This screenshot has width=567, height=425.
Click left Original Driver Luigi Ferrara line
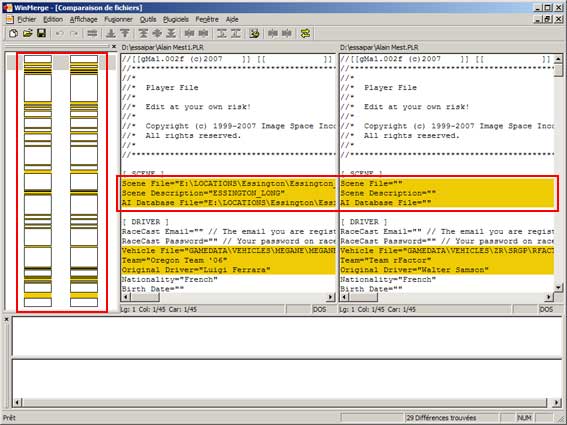pos(229,270)
